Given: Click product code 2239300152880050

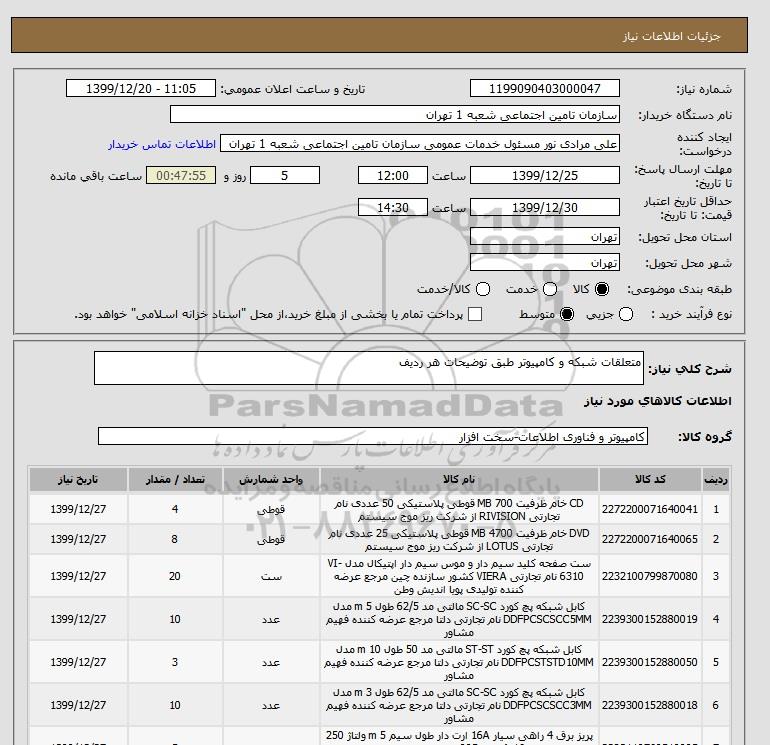Looking at the screenshot, I should pyautogui.click(x=650, y=662).
